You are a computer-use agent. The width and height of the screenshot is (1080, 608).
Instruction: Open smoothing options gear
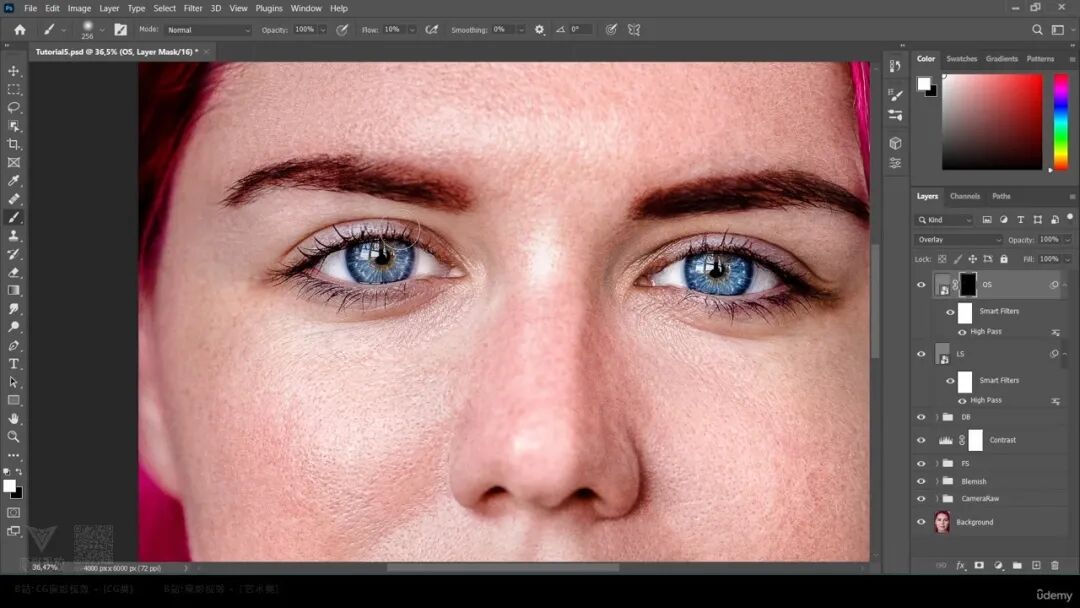pos(539,30)
